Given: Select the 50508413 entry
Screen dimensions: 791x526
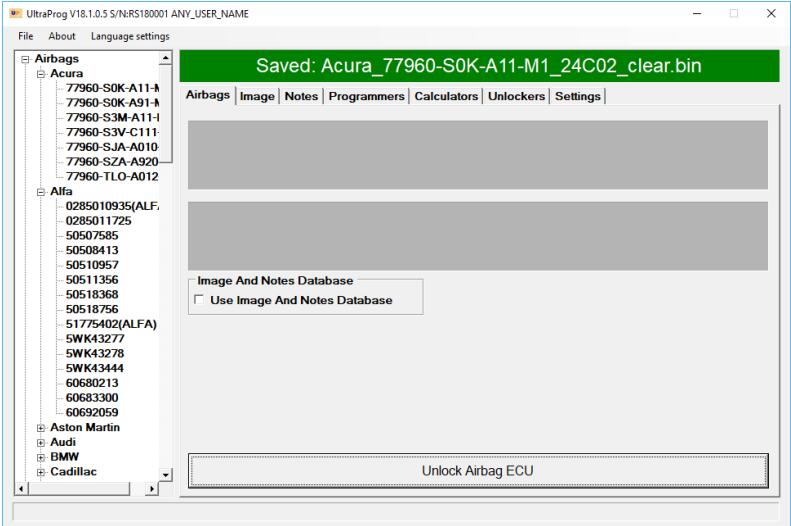Looking at the screenshot, I should (92, 250).
